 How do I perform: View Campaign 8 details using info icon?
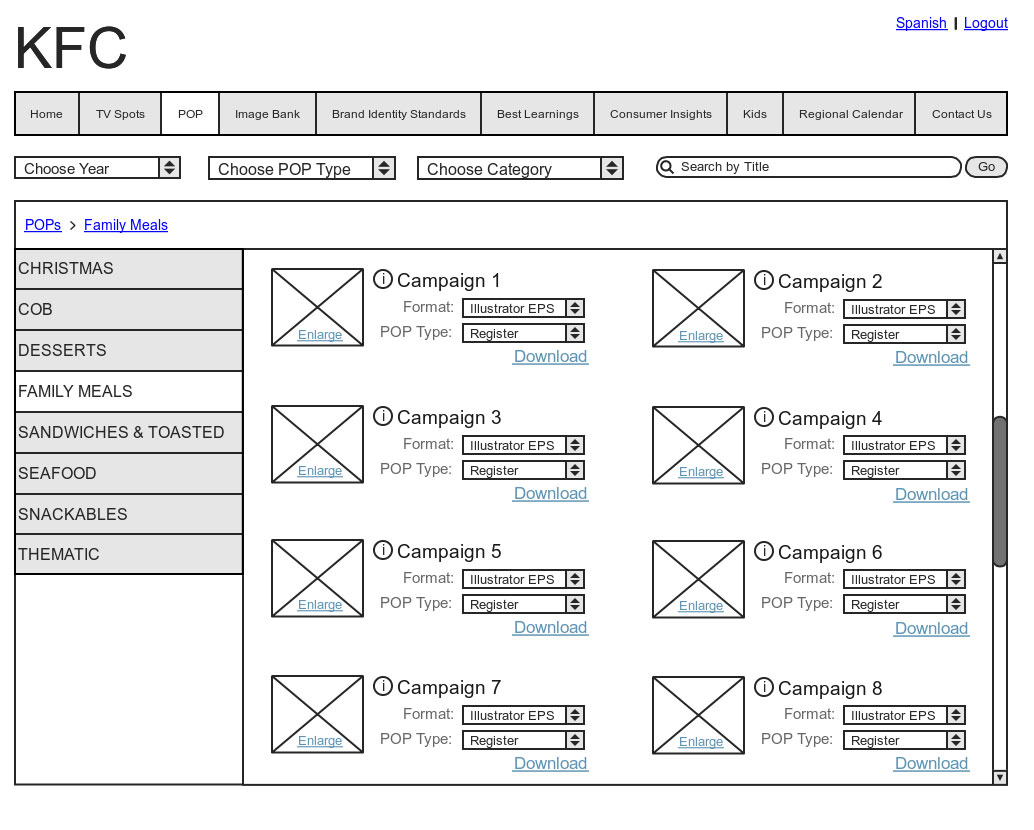click(764, 687)
